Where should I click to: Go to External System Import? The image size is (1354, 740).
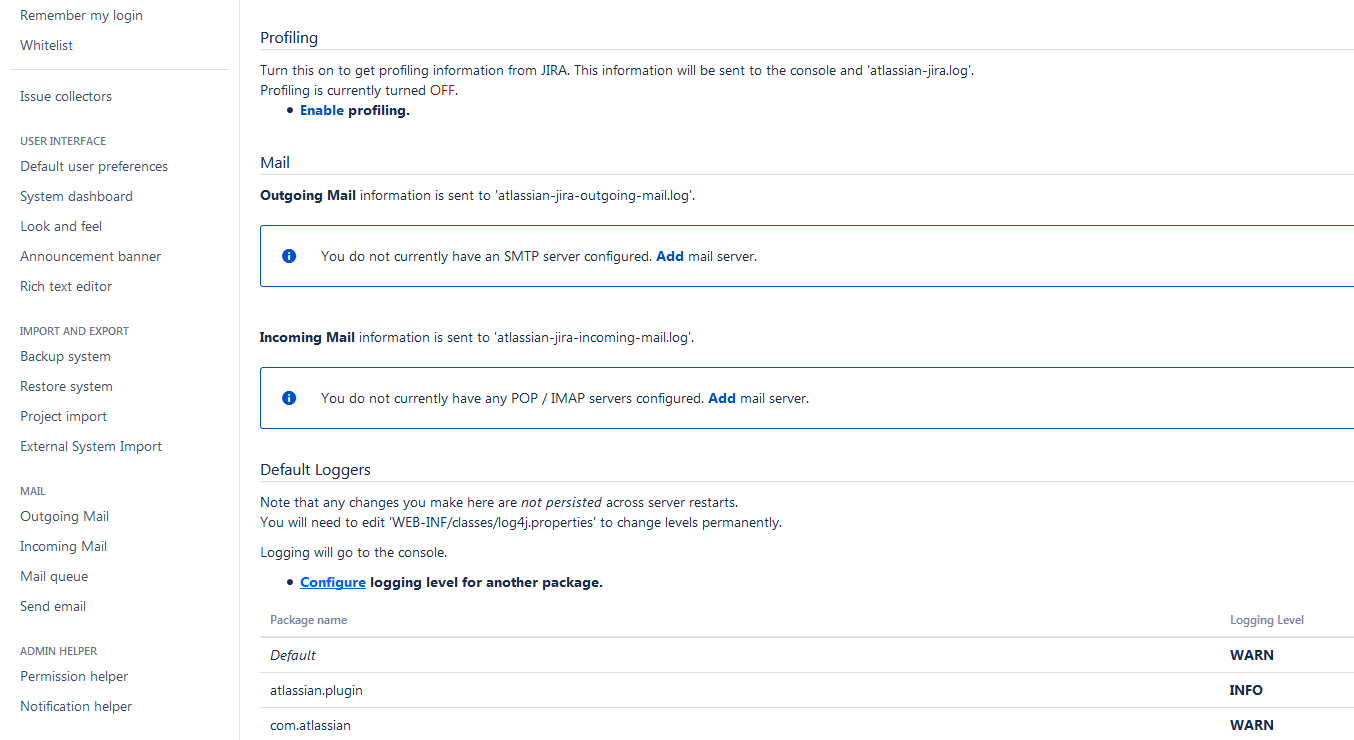coord(91,446)
